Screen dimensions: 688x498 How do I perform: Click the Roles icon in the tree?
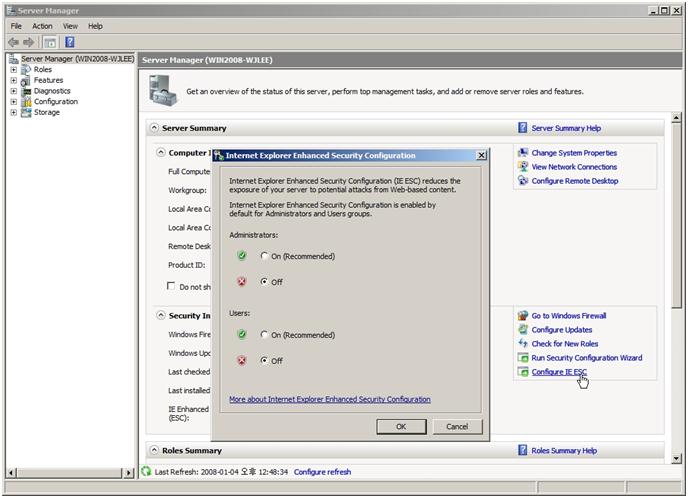pos(26,69)
